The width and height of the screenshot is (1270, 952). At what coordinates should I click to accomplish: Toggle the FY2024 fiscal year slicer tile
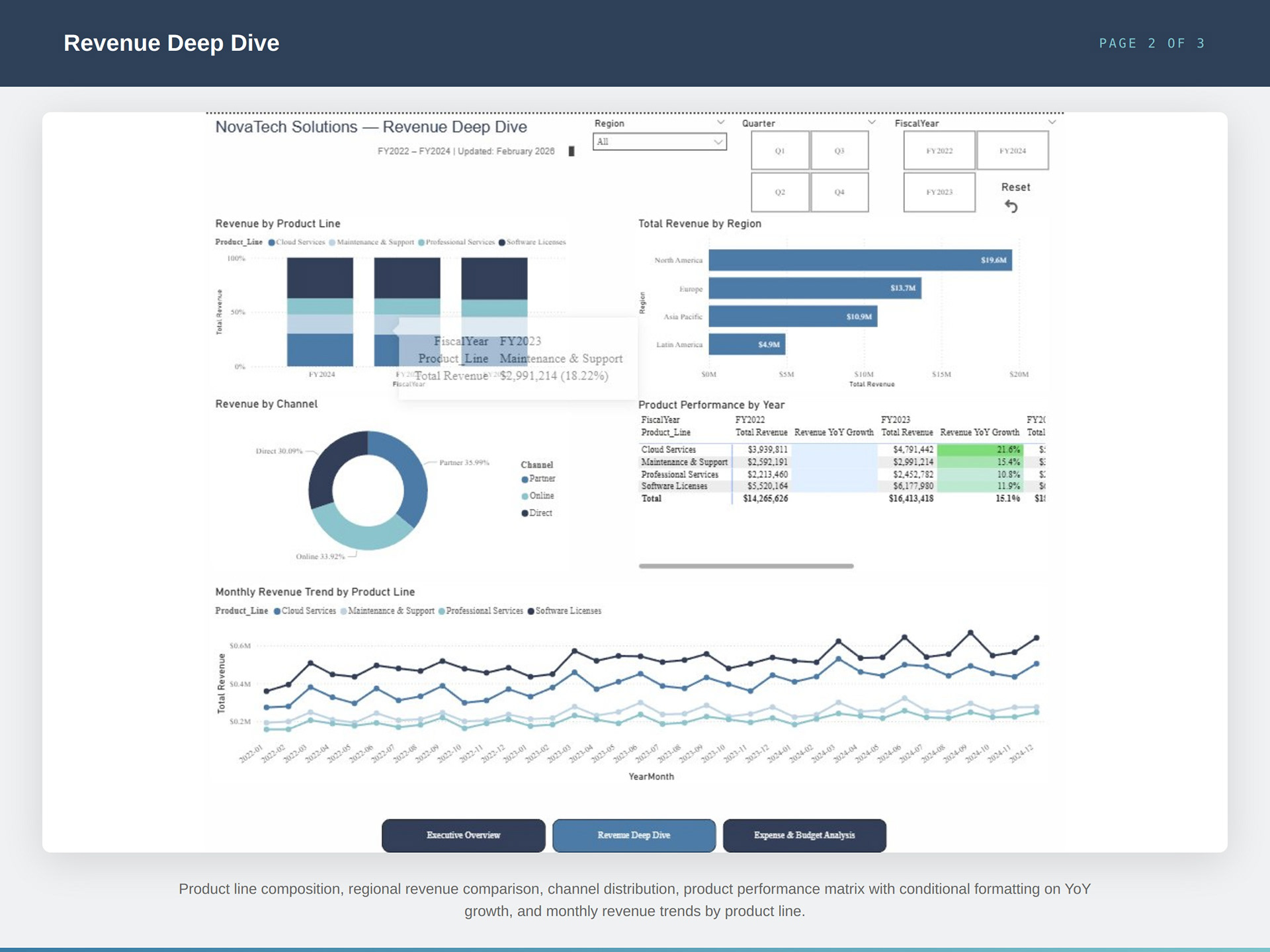tap(1012, 151)
